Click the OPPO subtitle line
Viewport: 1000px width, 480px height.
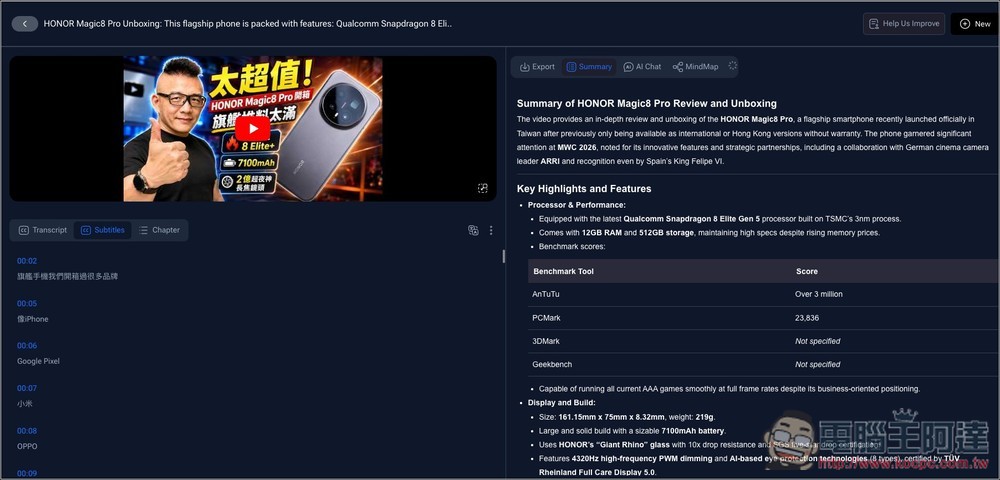click(27, 446)
